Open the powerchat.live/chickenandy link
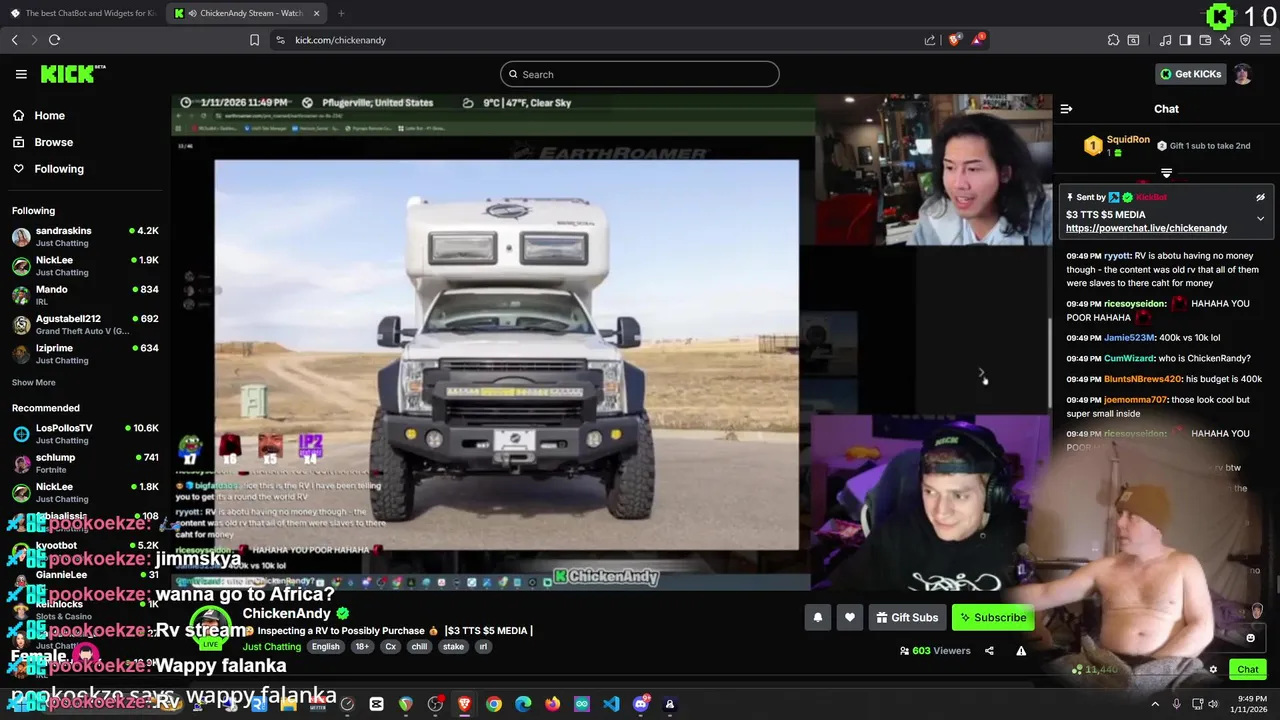 click(1146, 228)
